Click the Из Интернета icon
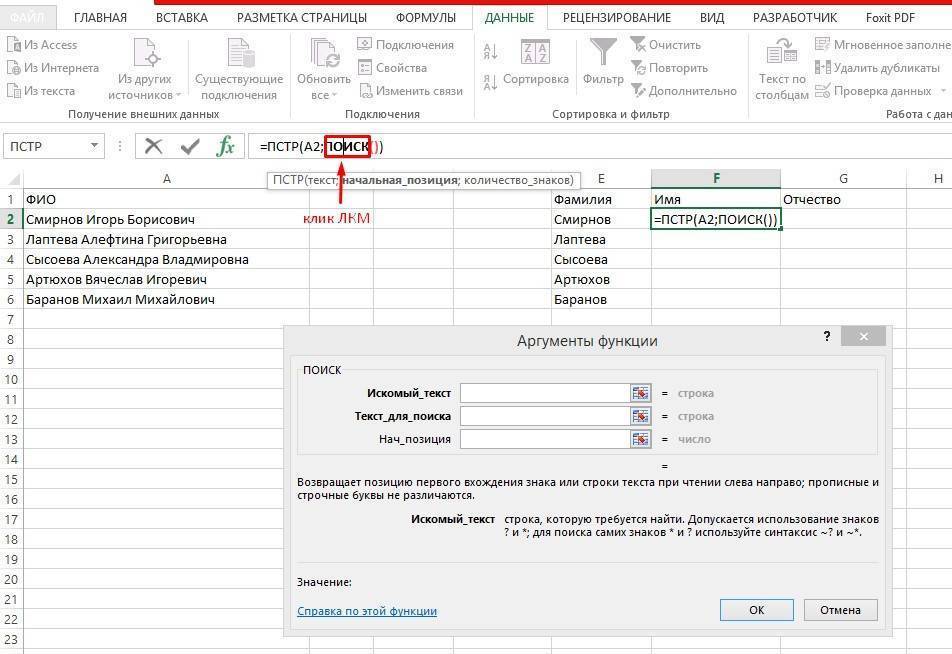This screenshot has width=952, height=654. tap(14, 67)
